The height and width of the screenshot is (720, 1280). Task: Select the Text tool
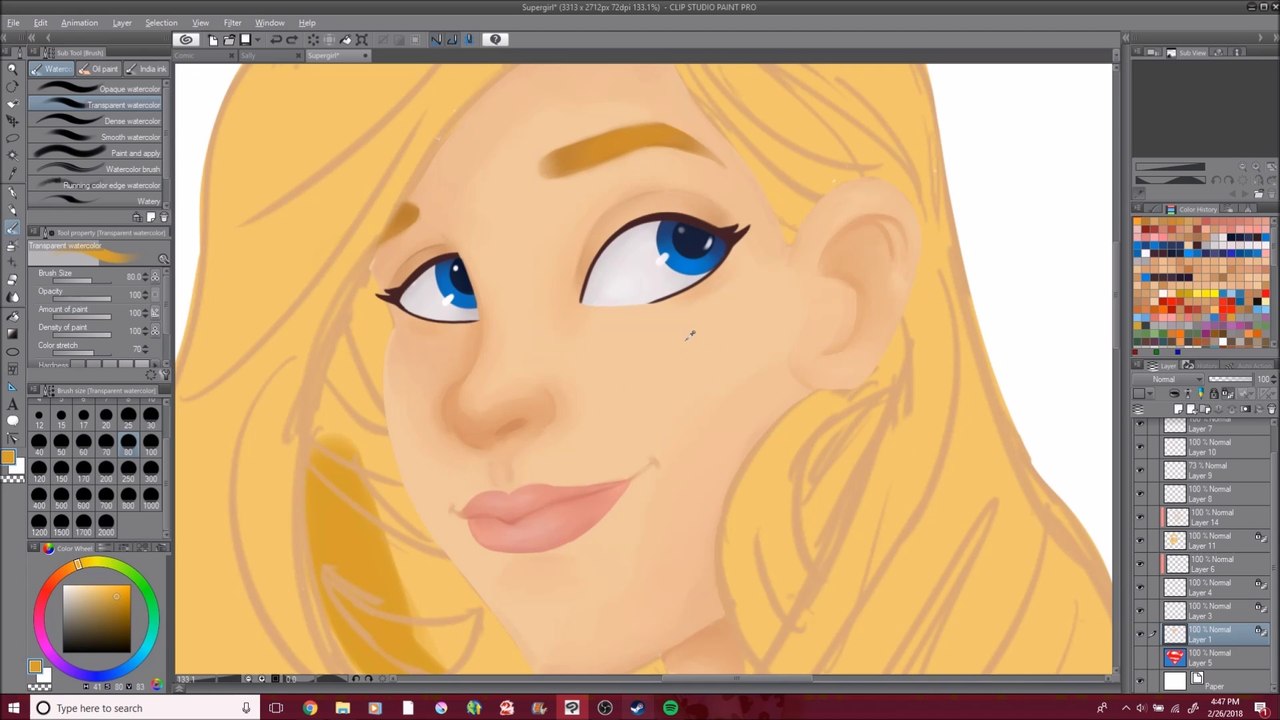[12, 403]
